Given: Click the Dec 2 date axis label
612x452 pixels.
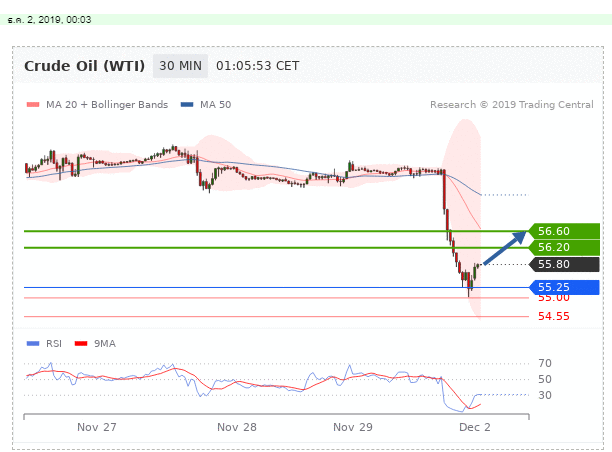Looking at the screenshot, I should 475,427.
